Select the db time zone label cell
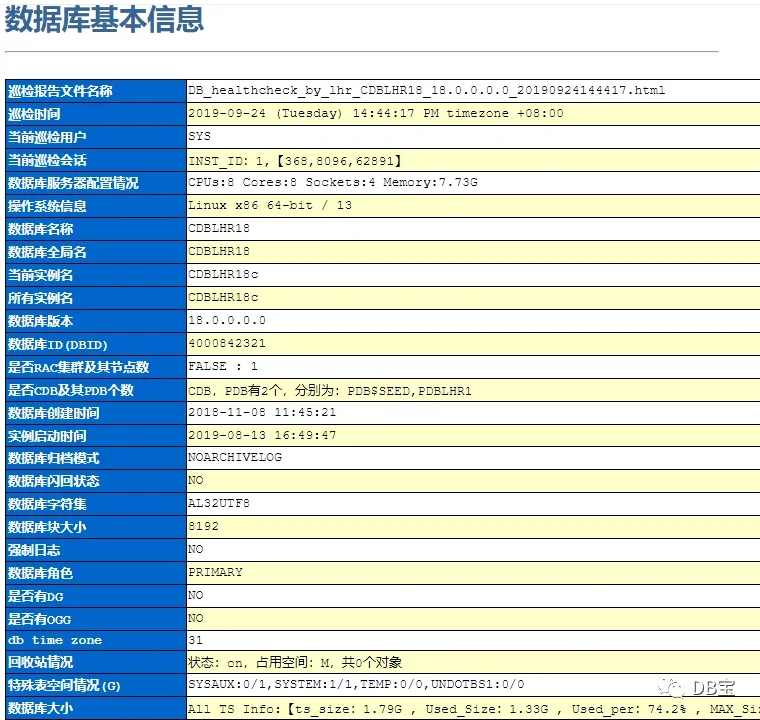Image resolution: width=760 pixels, height=720 pixels. coord(96,641)
